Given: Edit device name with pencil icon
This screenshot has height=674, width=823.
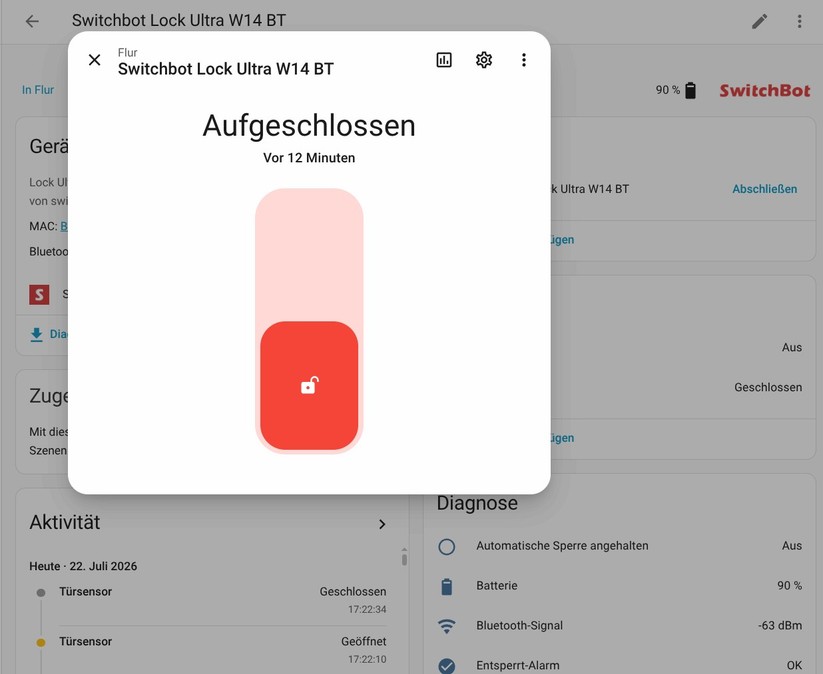Looking at the screenshot, I should 759,21.
